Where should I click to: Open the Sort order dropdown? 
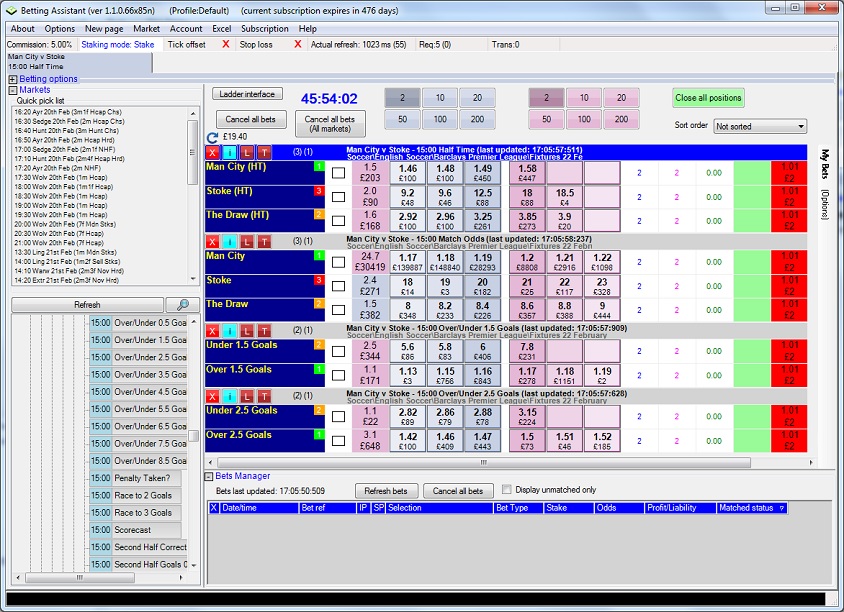coord(760,126)
